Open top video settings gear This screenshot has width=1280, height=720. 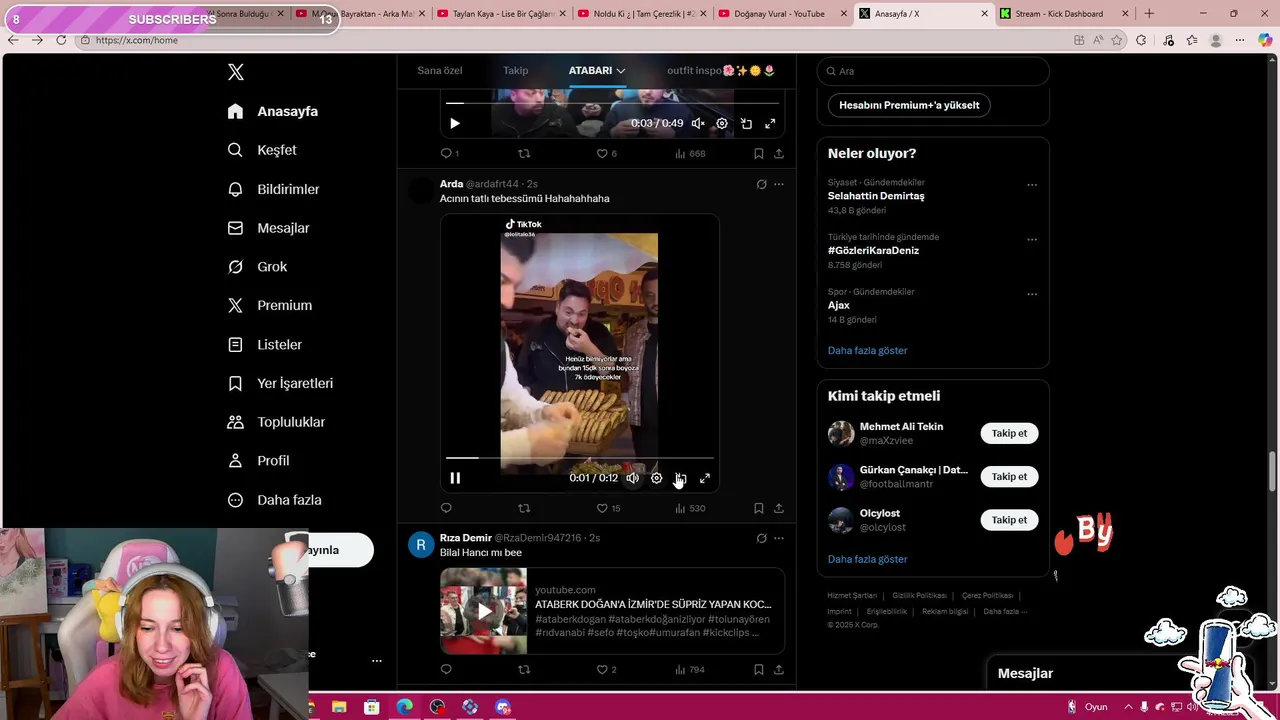722,123
